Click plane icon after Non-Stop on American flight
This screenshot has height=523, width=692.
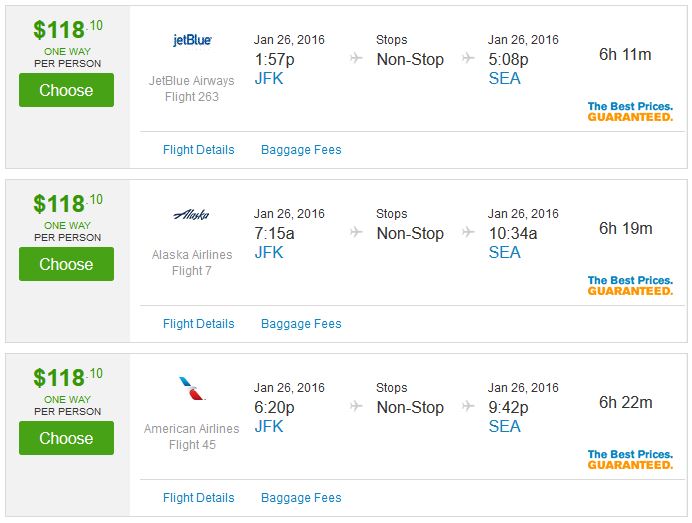[468, 407]
